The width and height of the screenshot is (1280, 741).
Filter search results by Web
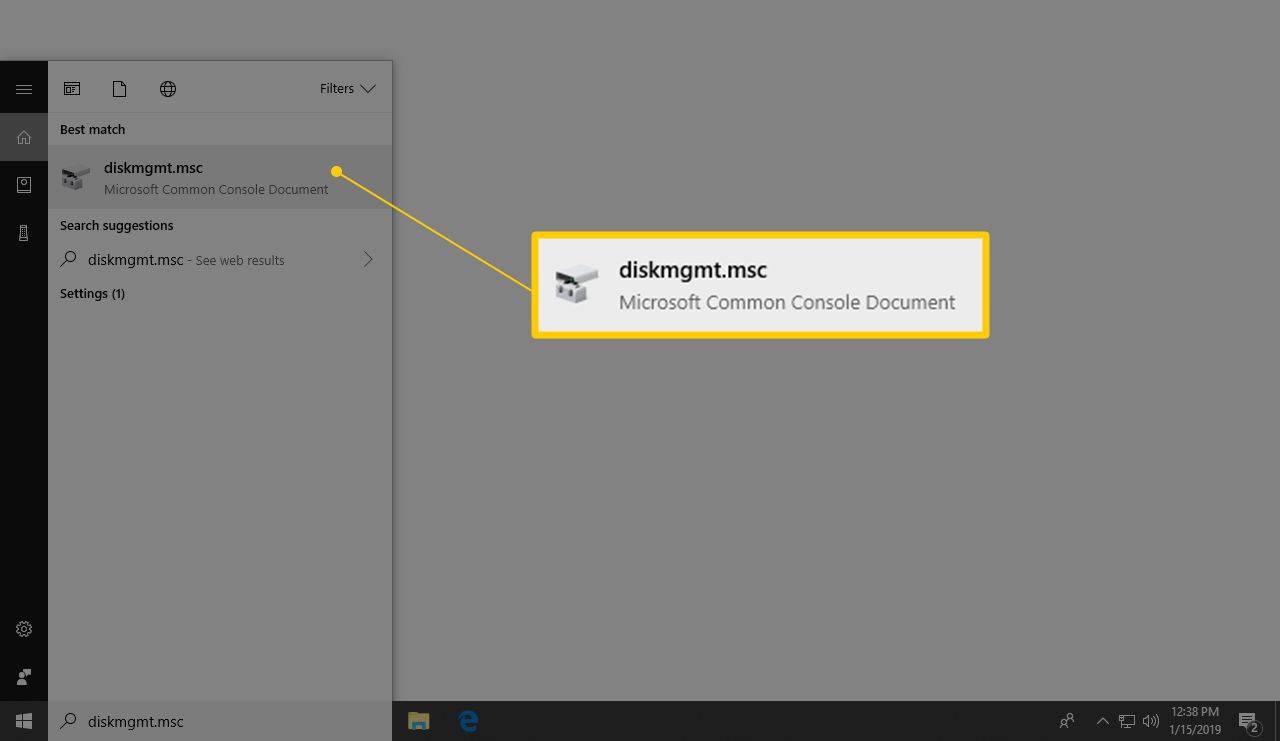(x=168, y=89)
